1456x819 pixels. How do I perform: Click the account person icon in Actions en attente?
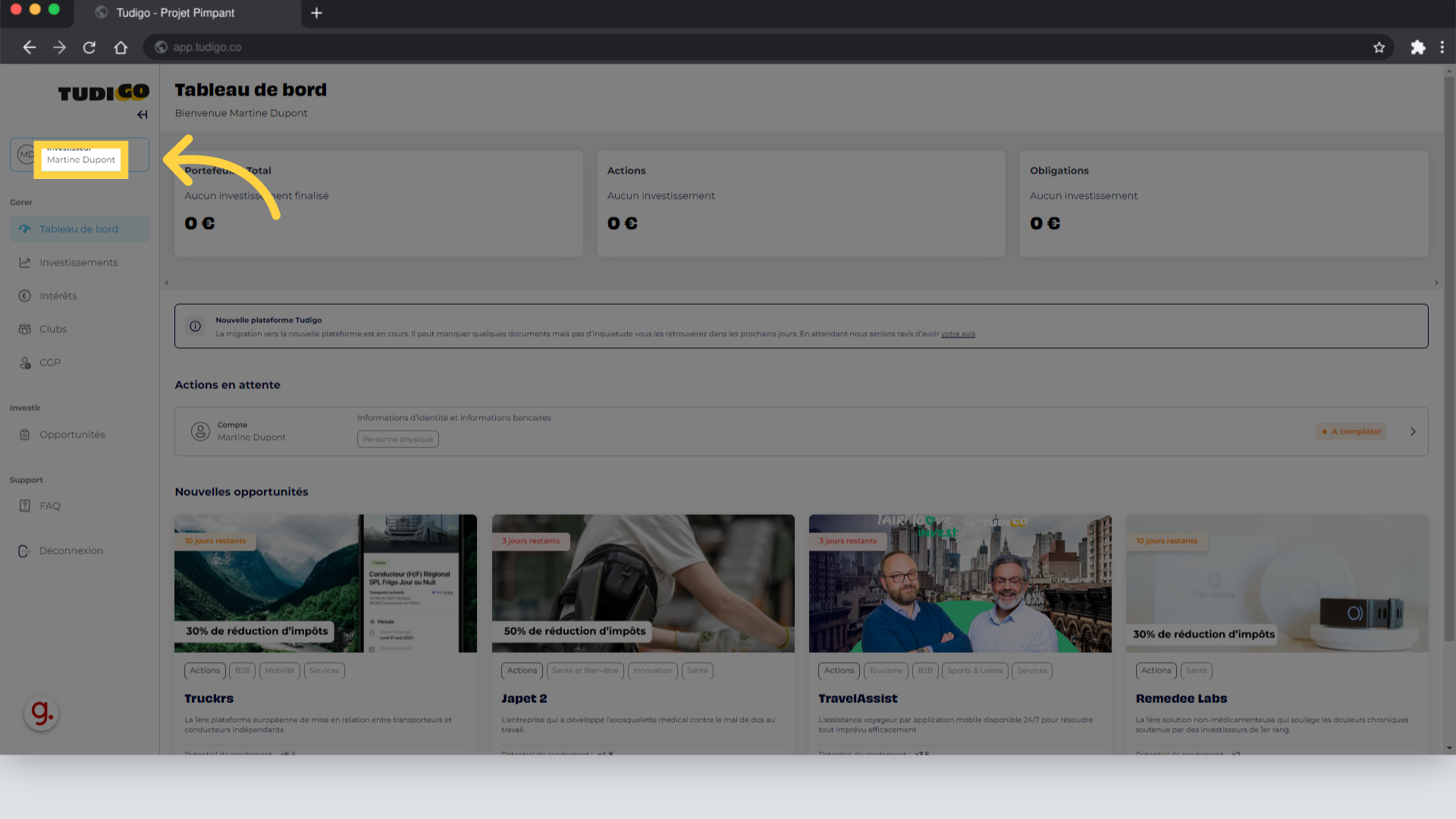pyautogui.click(x=200, y=431)
